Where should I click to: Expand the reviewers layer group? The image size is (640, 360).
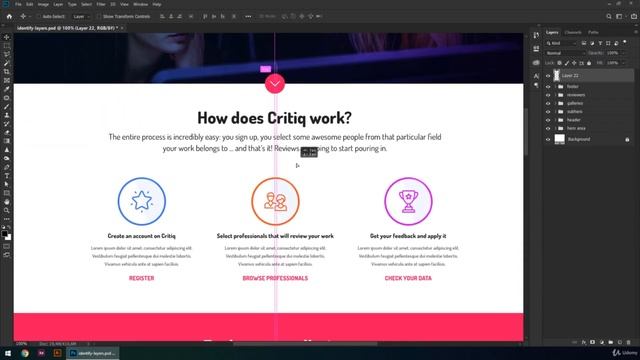tap(555, 95)
